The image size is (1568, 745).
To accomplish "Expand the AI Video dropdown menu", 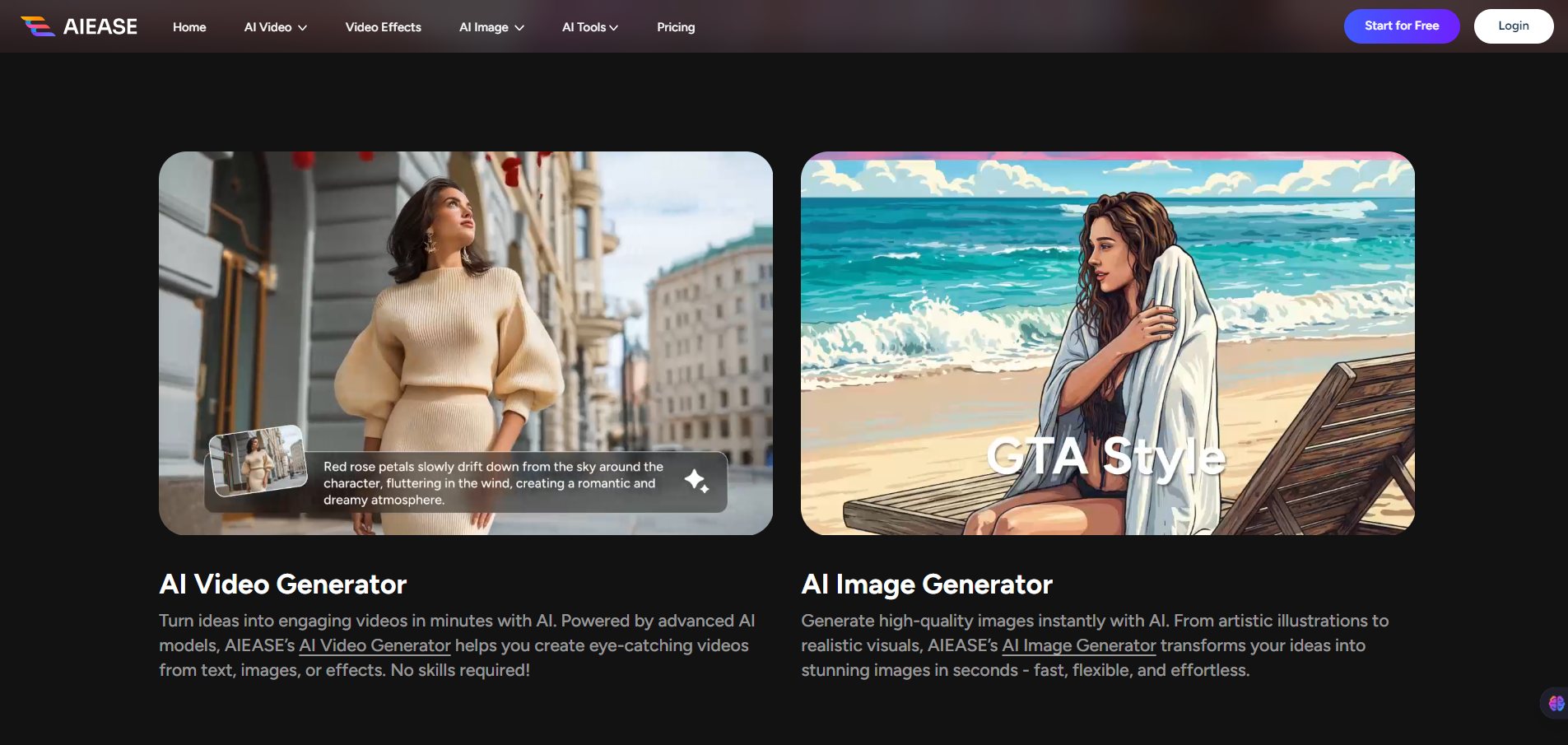I will [276, 27].
